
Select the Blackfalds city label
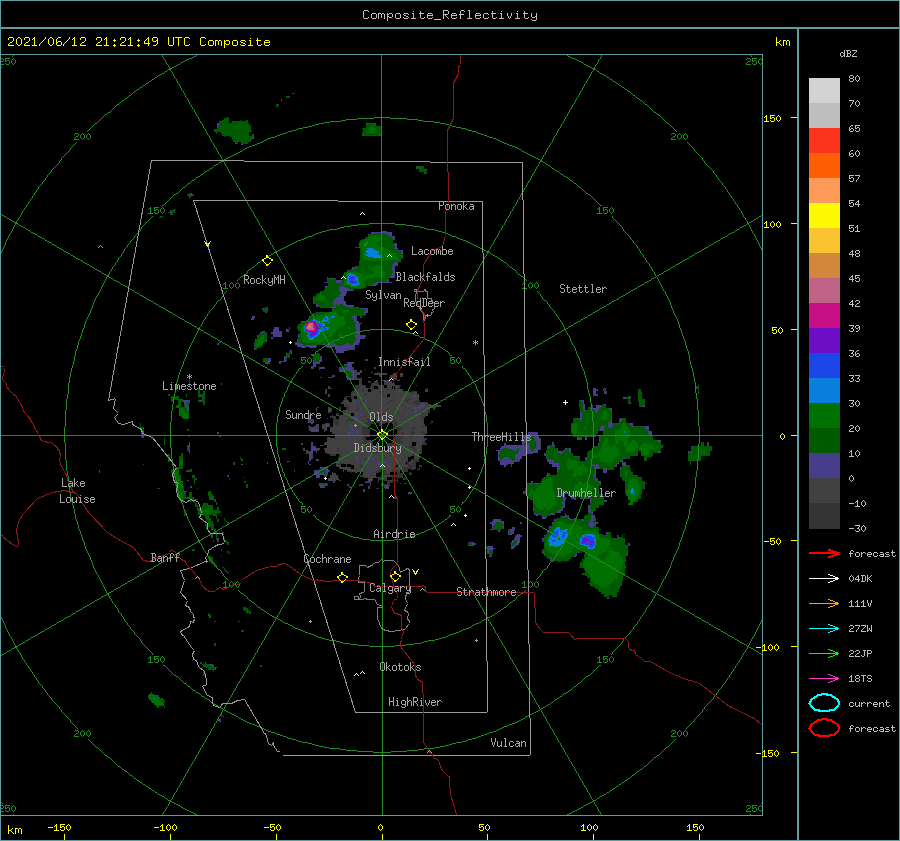click(x=425, y=277)
